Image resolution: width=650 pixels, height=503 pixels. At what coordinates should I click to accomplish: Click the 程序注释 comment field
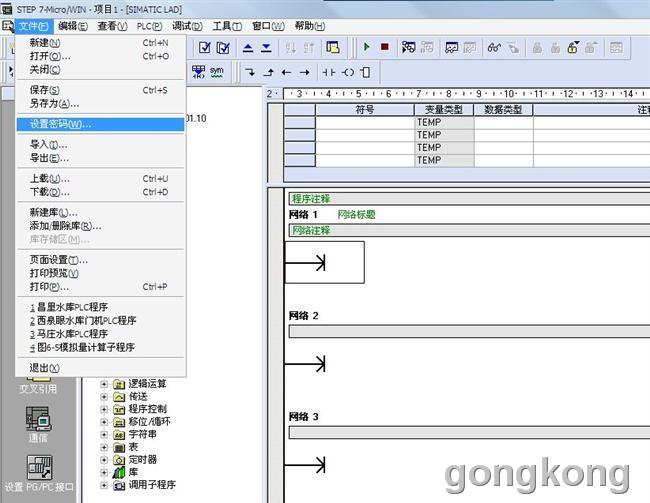pos(469,199)
